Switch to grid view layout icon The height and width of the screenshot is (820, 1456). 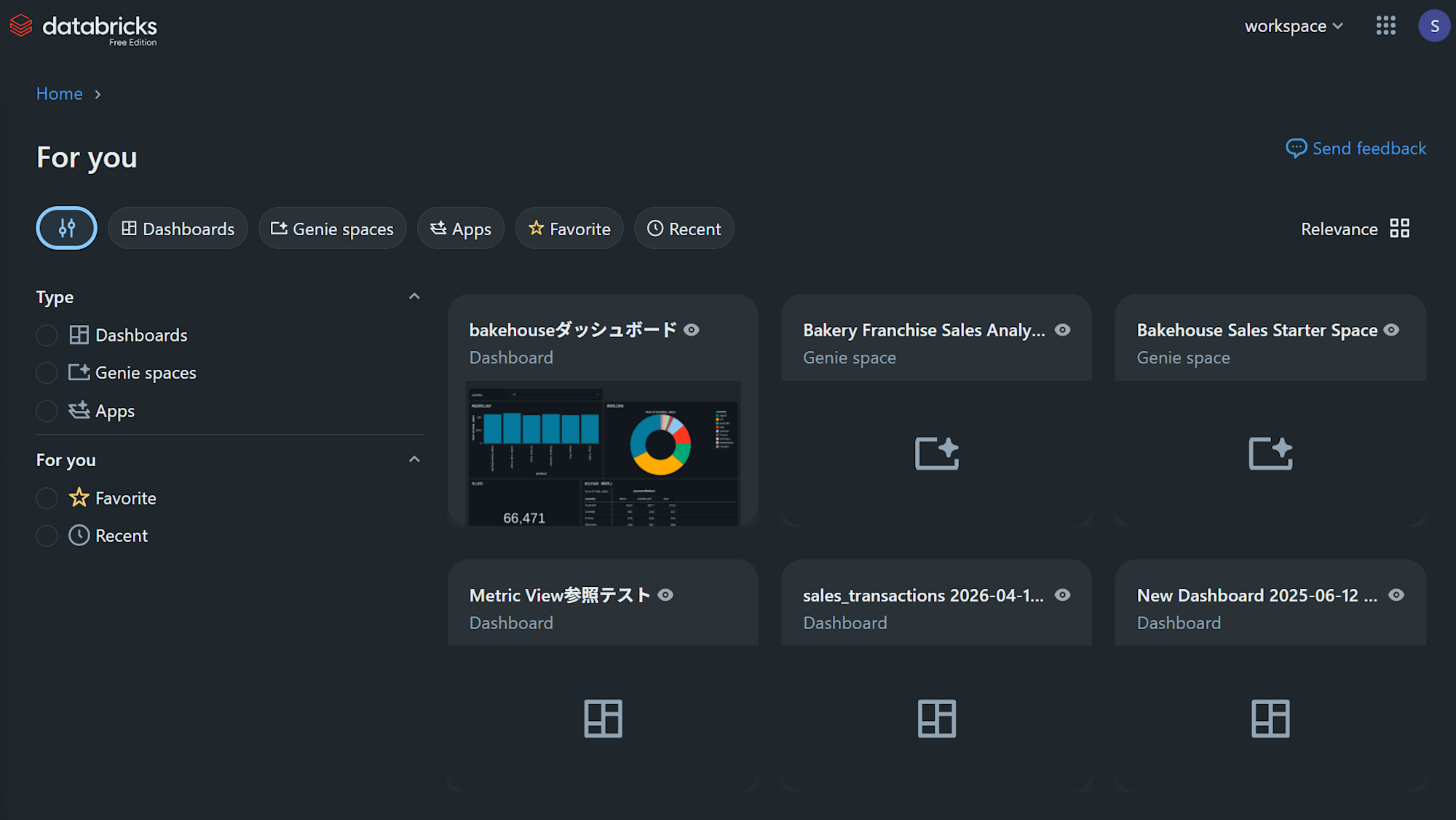pos(1399,229)
